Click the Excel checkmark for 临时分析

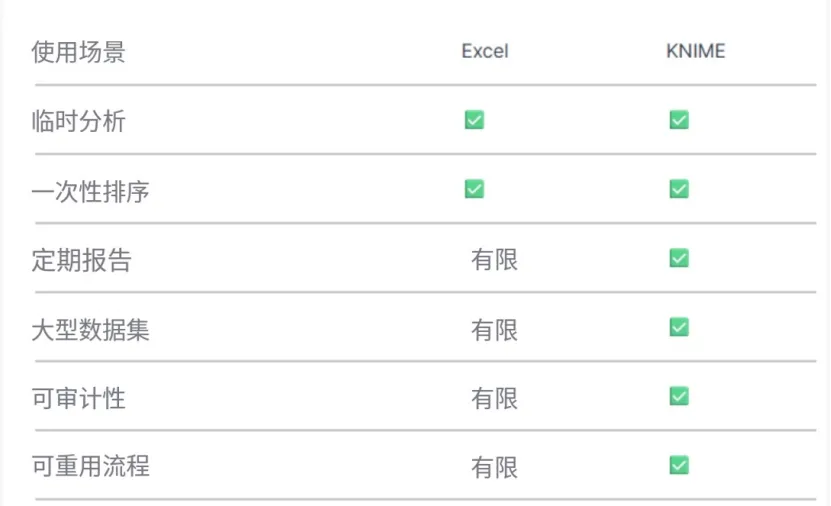[474, 120]
